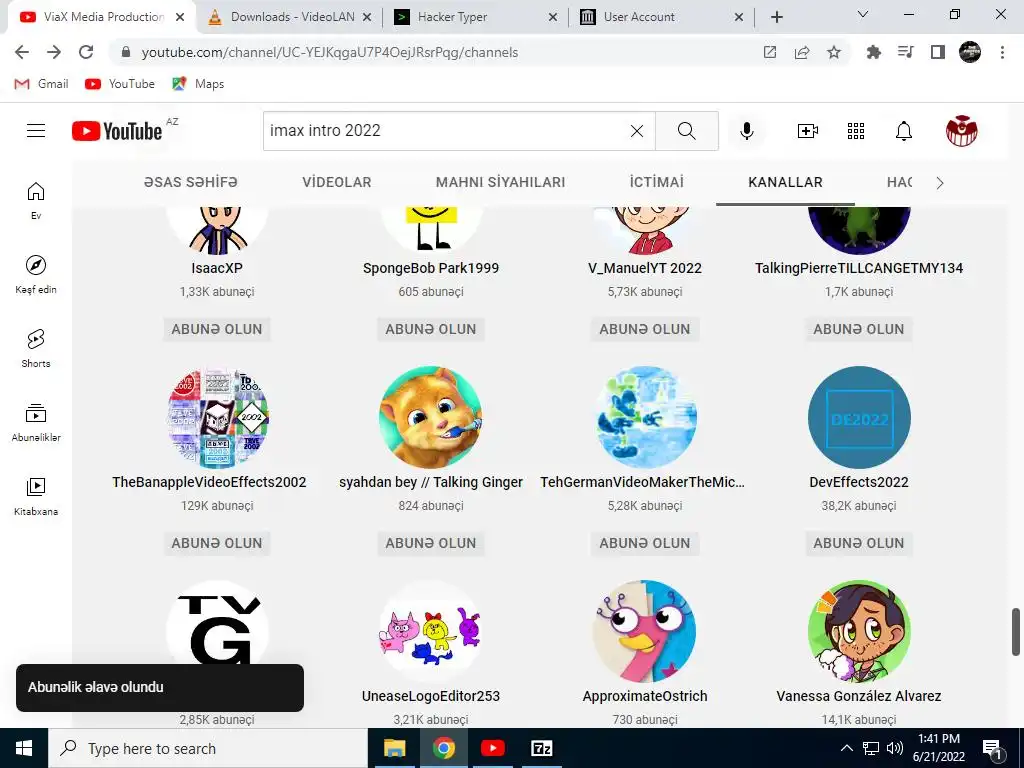Open the account avatar menu
This screenshot has height=768, width=1024.
[961, 131]
